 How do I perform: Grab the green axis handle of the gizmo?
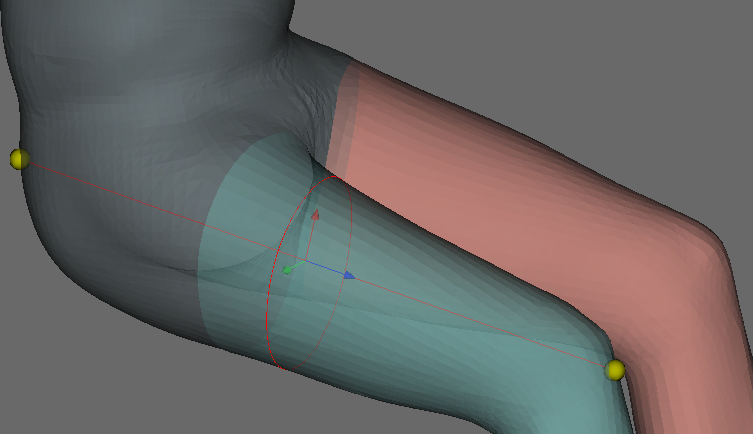point(287,270)
